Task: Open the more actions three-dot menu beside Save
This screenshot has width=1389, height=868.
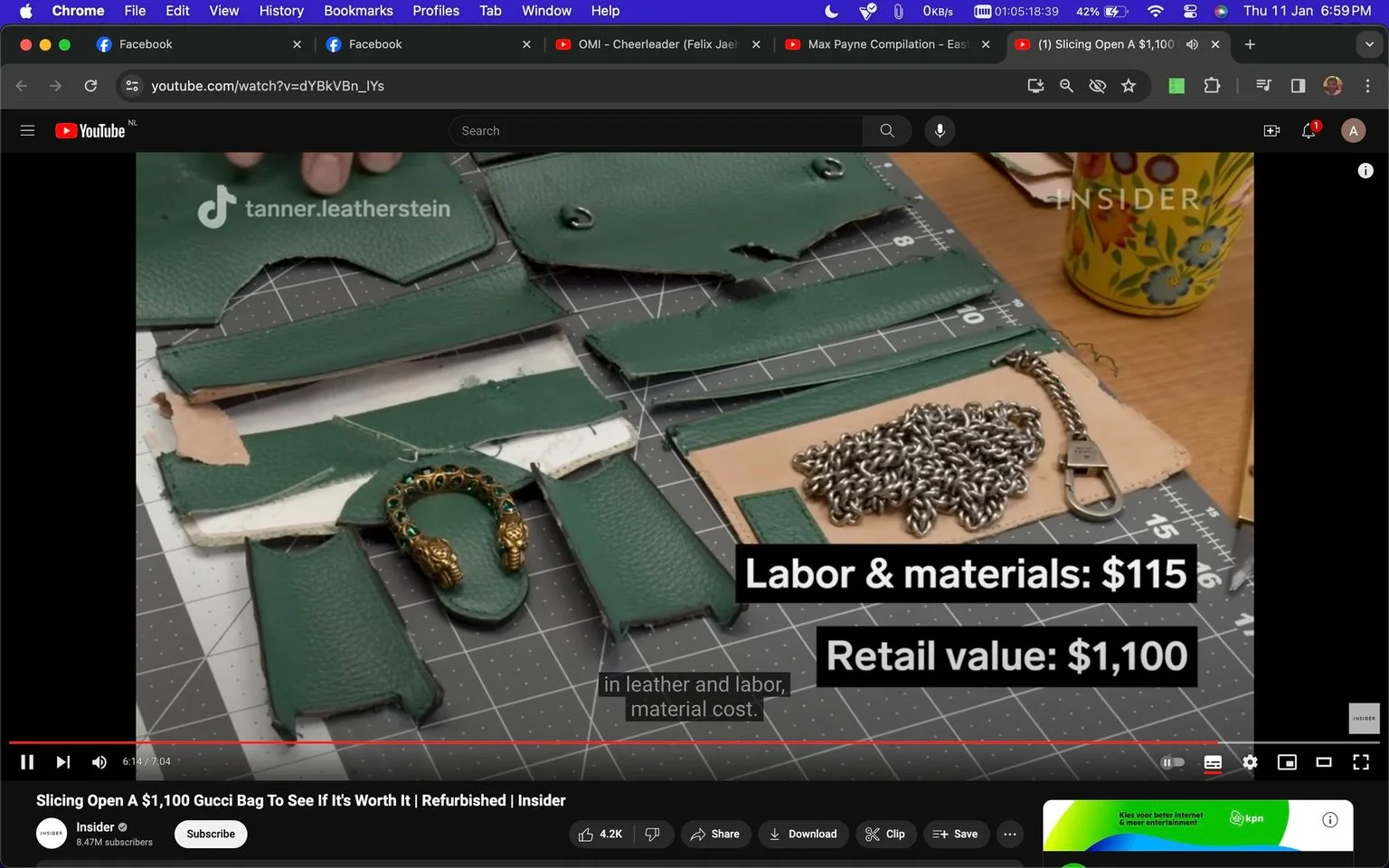Action: click(1010, 834)
